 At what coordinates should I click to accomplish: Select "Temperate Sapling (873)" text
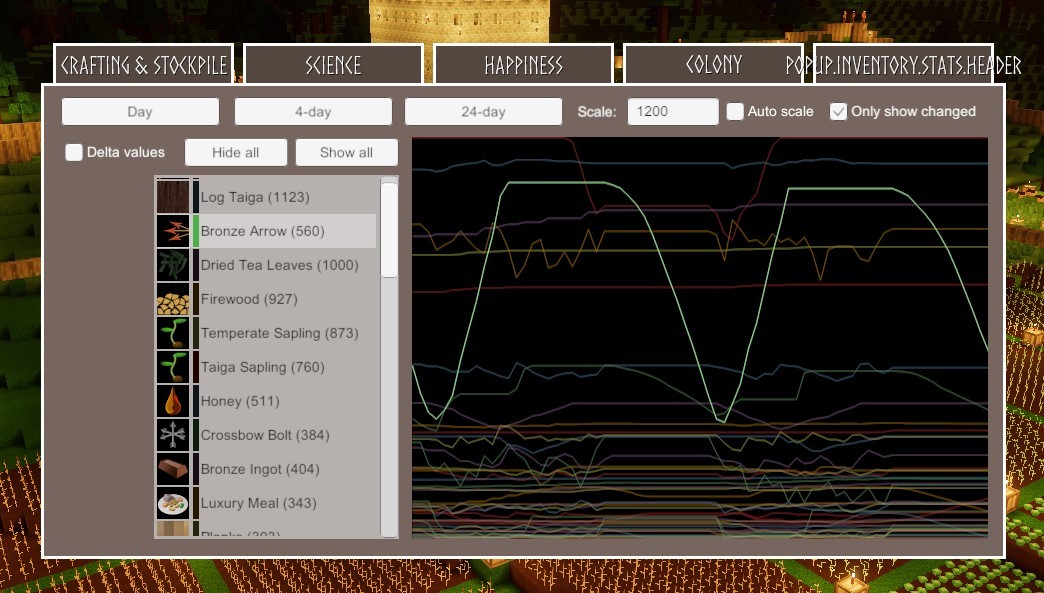[280, 333]
